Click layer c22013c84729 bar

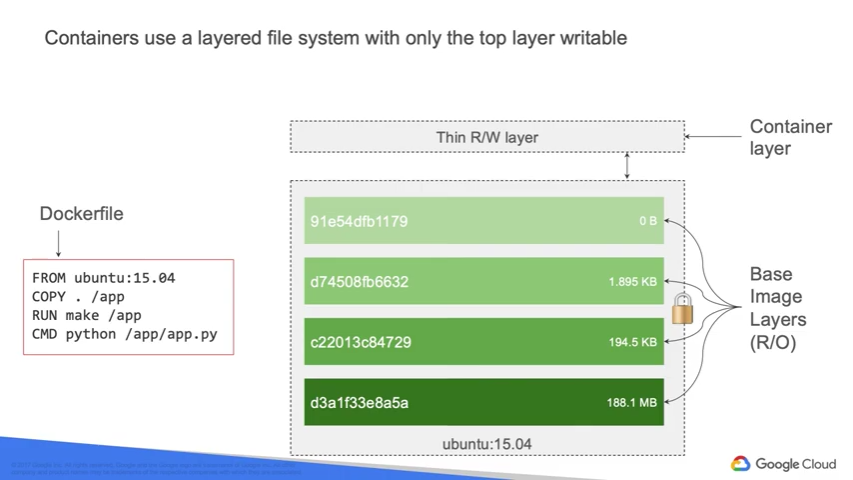click(x=484, y=341)
